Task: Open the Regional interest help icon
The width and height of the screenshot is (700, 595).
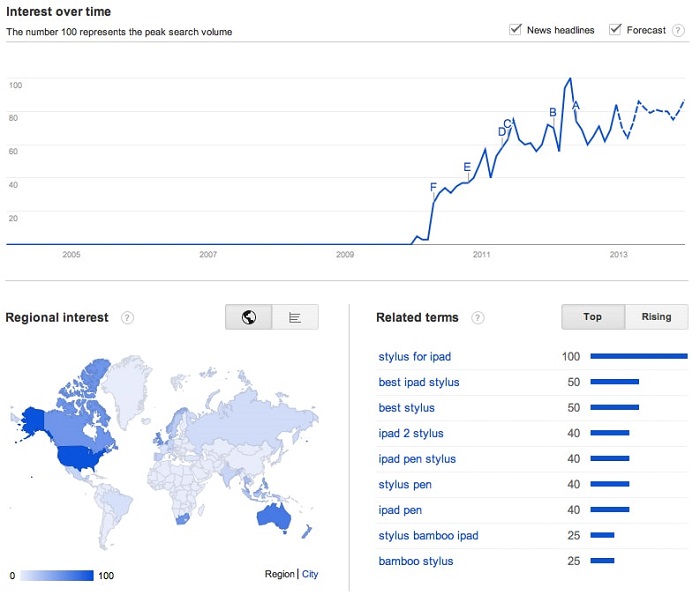Action: click(x=127, y=318)
